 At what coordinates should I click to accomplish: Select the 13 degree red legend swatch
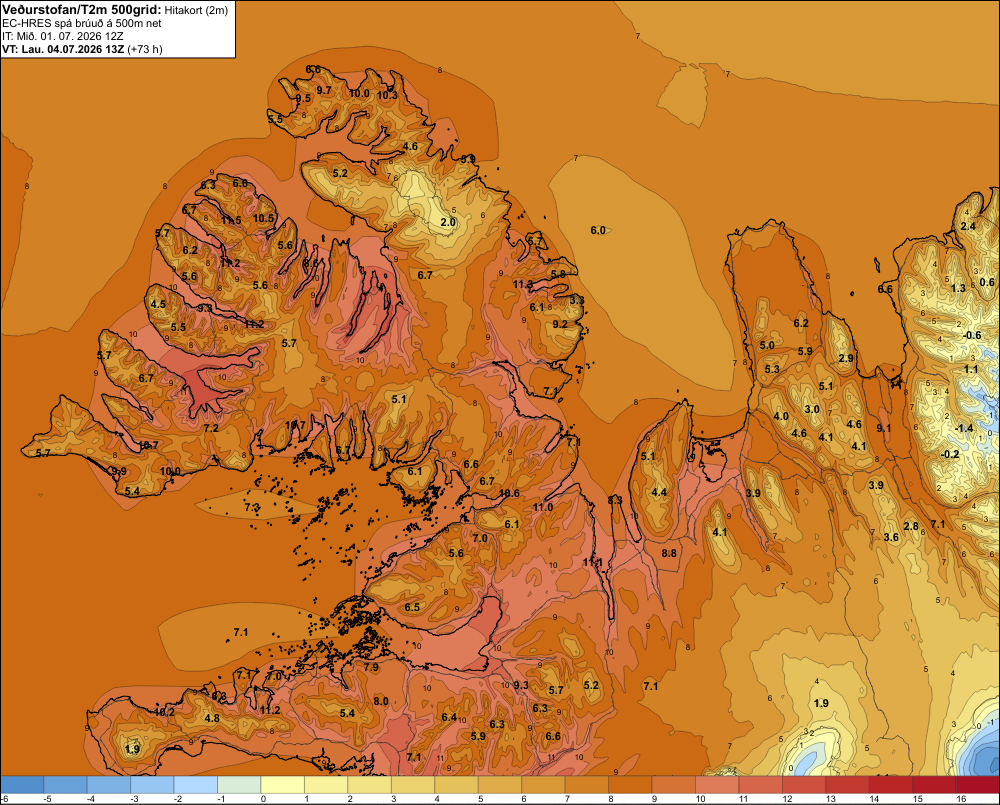(848, 785)
